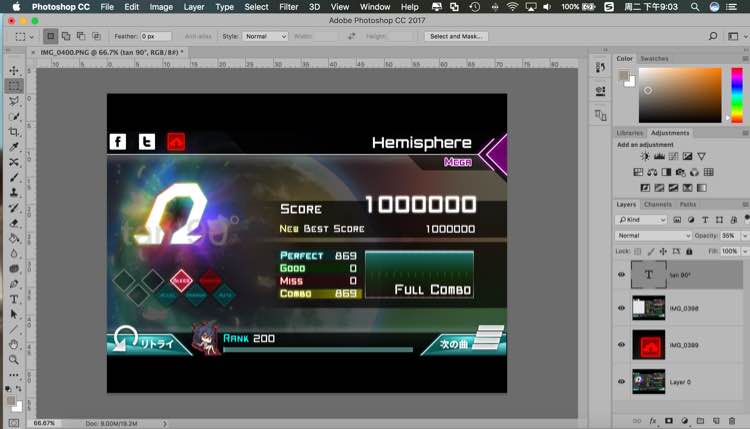The width and height of the screenshot is (750, 429).
Task: Toggle lock transparent pixels
Action: [x=638, y=251]
